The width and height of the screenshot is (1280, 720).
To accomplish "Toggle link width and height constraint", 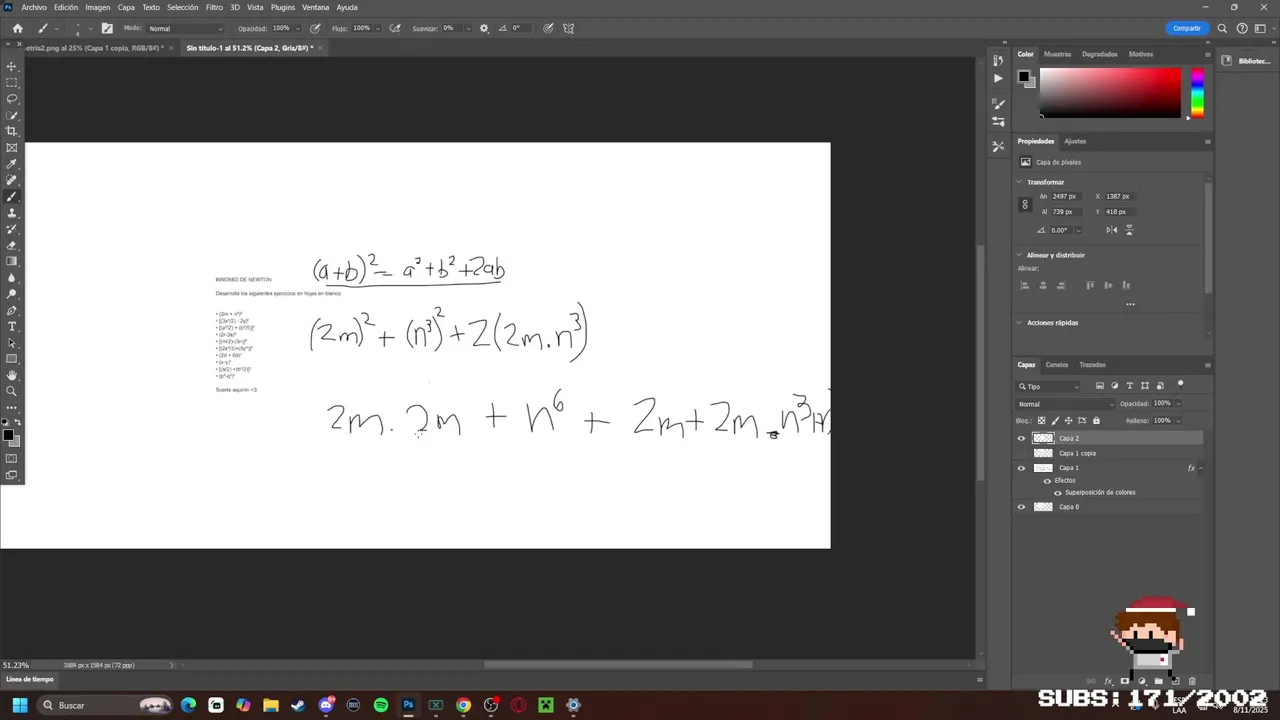I will tap(1024, 204).
